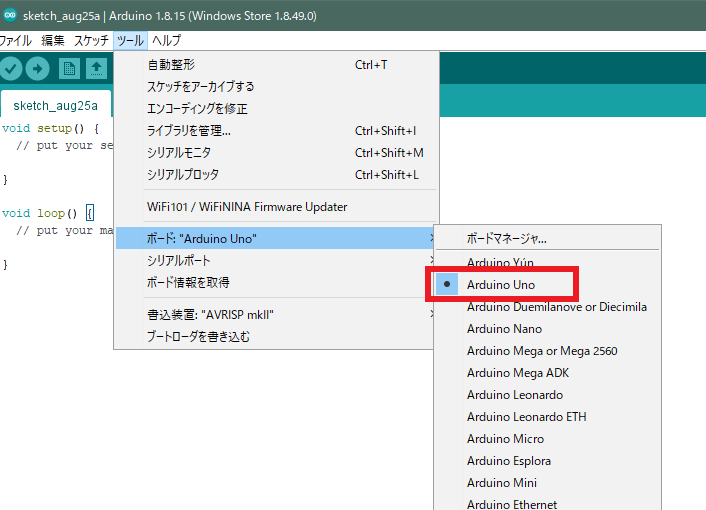Expand 書込装置: "AVRISP mkII" submenu
The width and height of the screenshot is (706, 510).
[x=275, y=314]
